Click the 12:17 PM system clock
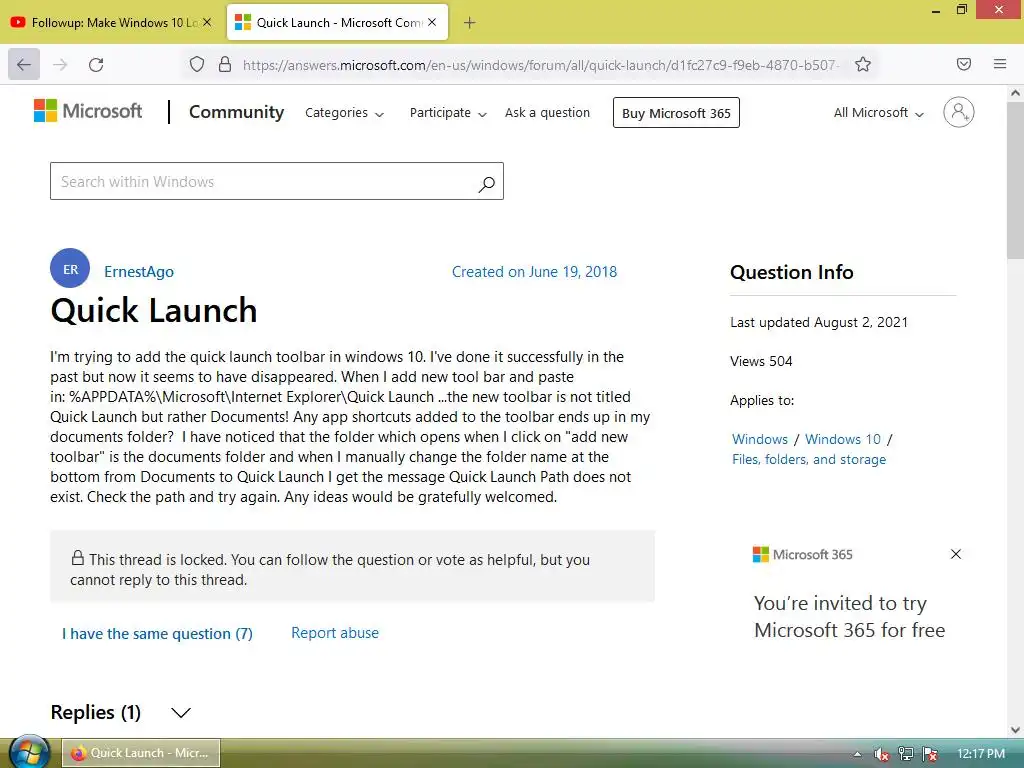Viewport: 1024px width, 768px height. (981, 754)
